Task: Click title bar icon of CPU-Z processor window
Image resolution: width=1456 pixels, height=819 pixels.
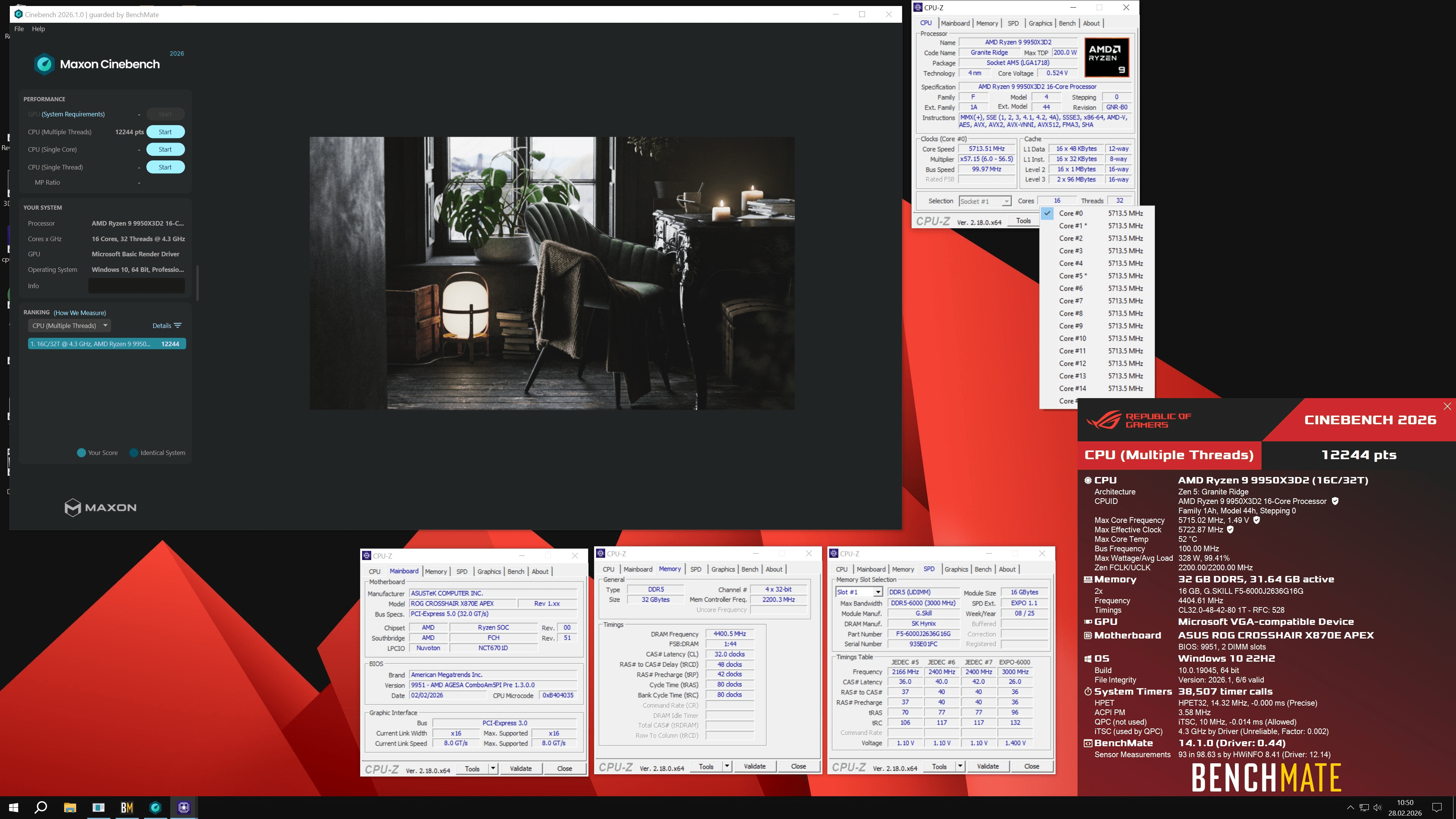Action: click(918, 7)
